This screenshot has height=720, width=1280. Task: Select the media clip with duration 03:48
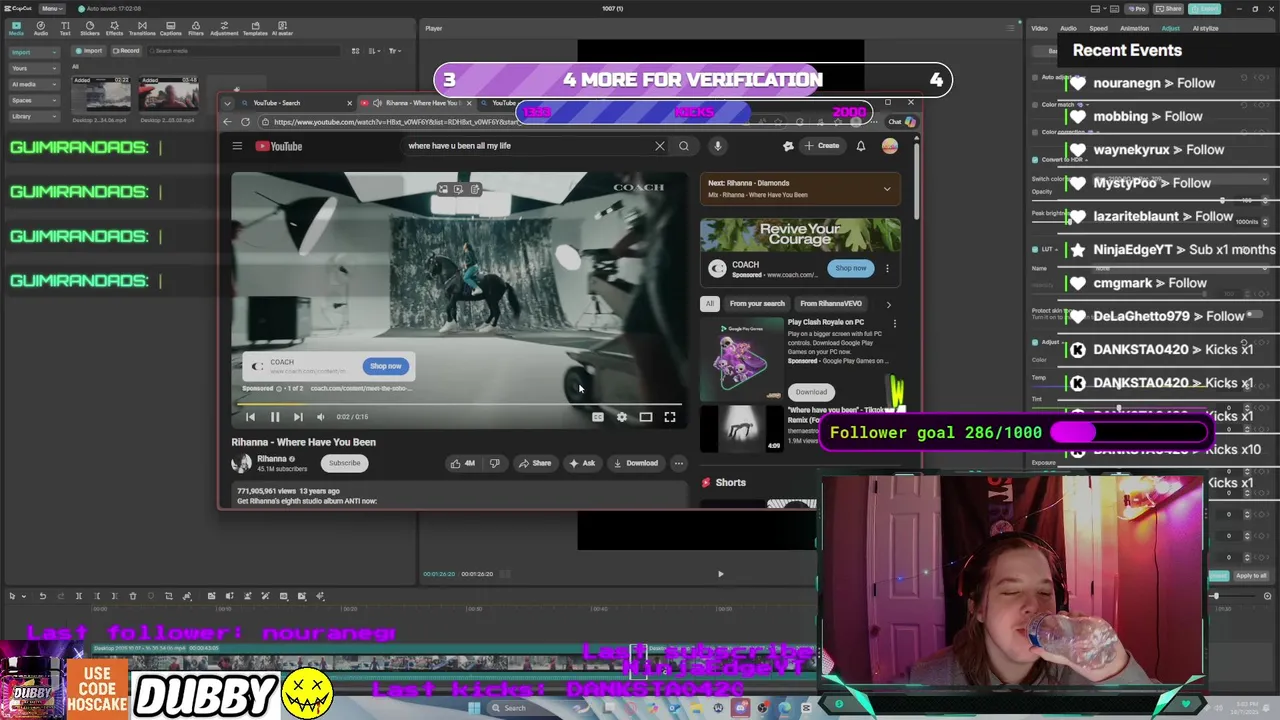coord(168,95)
